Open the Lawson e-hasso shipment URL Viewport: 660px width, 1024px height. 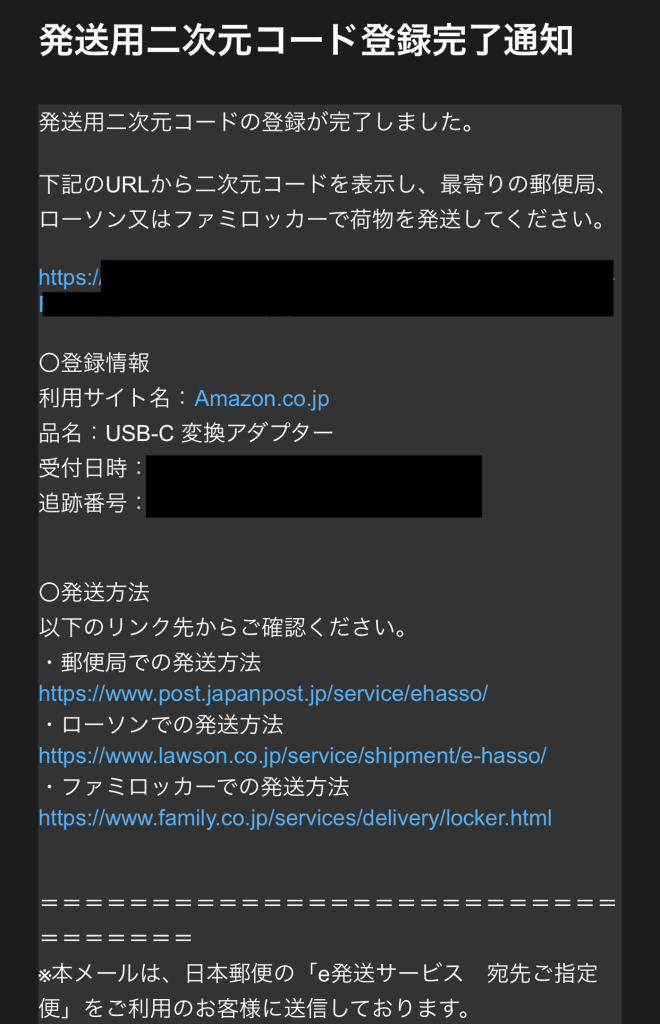(x=292, y=756)
